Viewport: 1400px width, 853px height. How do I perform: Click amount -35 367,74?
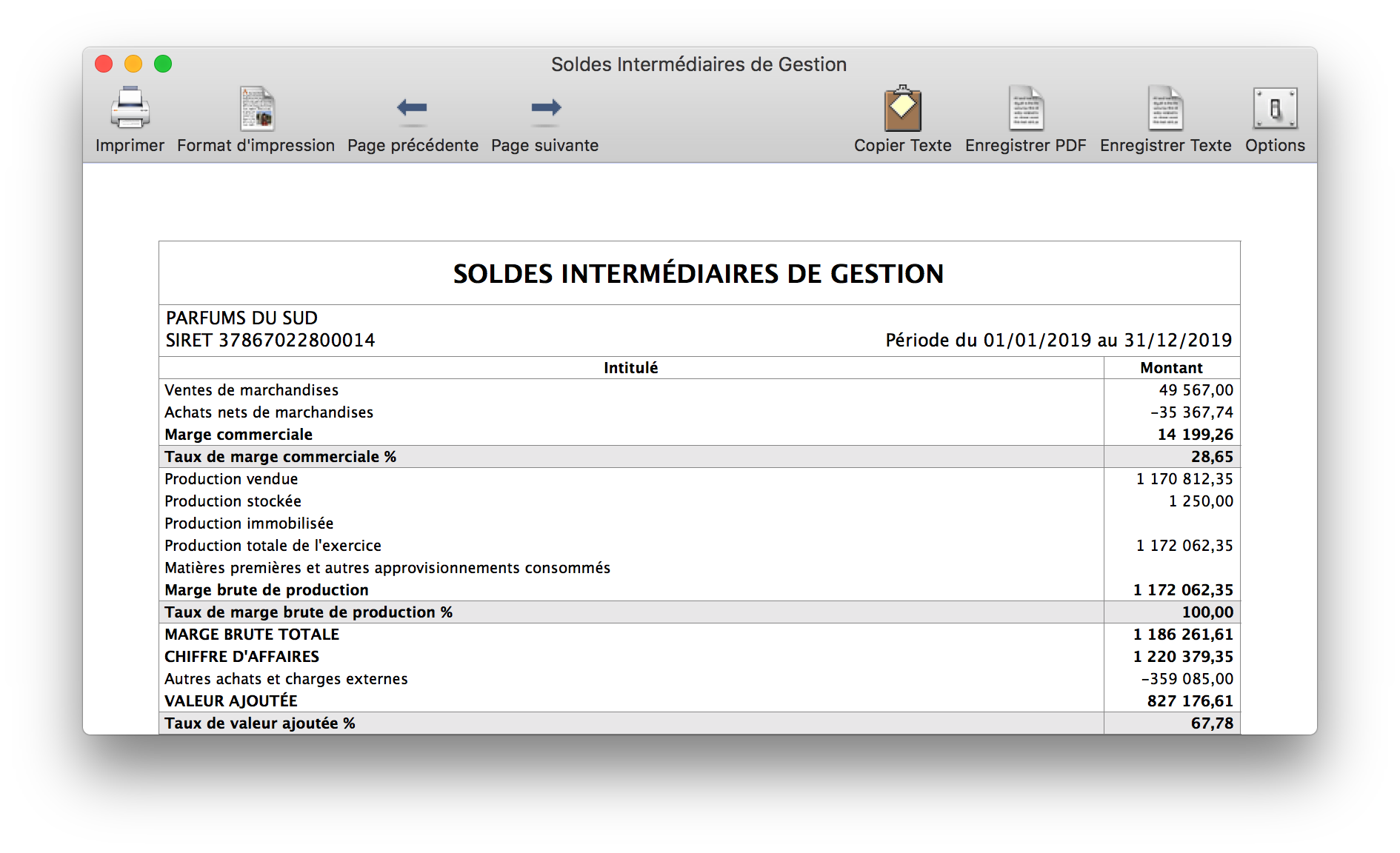(1192, 412)
